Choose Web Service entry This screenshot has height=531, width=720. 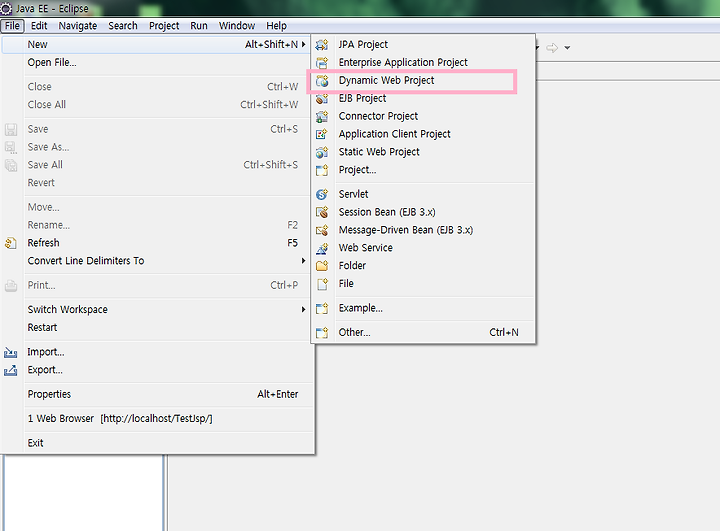[x=423, y=248]
